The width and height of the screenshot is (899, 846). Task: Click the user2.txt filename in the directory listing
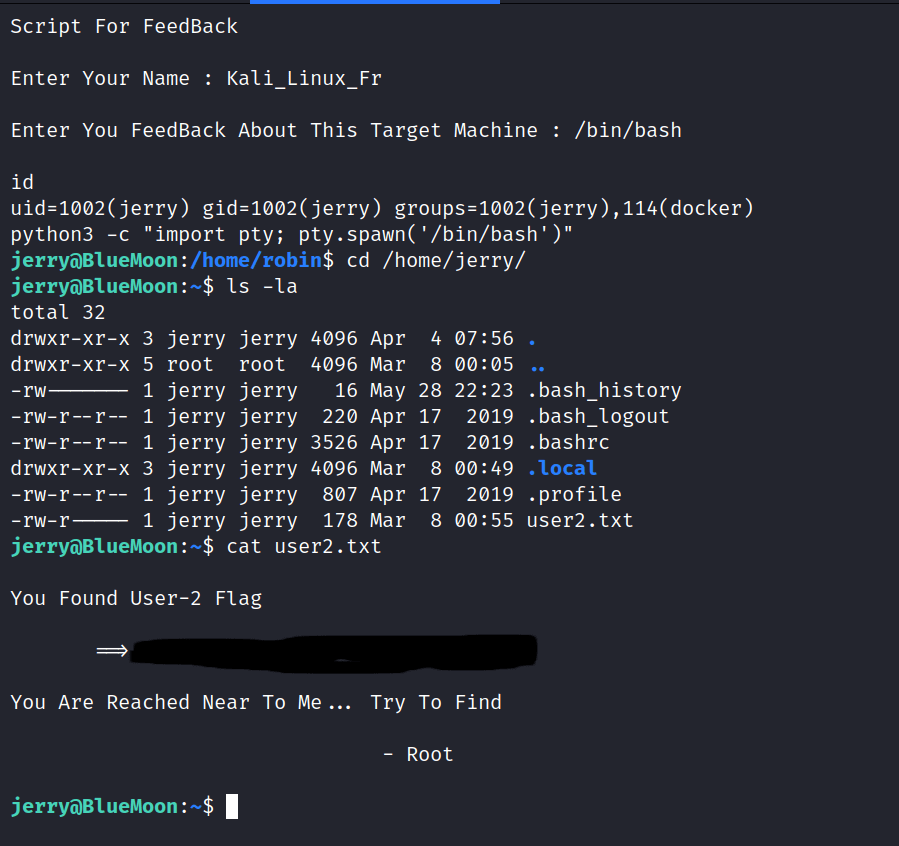click(x=580, y=520)
